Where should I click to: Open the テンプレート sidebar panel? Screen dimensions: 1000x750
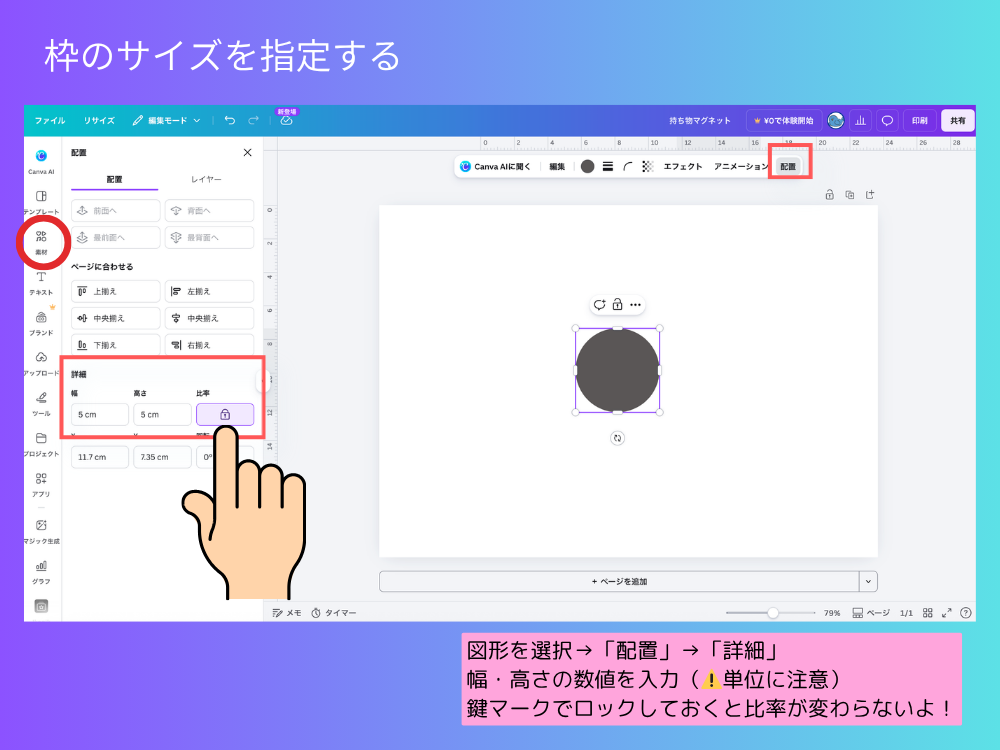(41, 202)
